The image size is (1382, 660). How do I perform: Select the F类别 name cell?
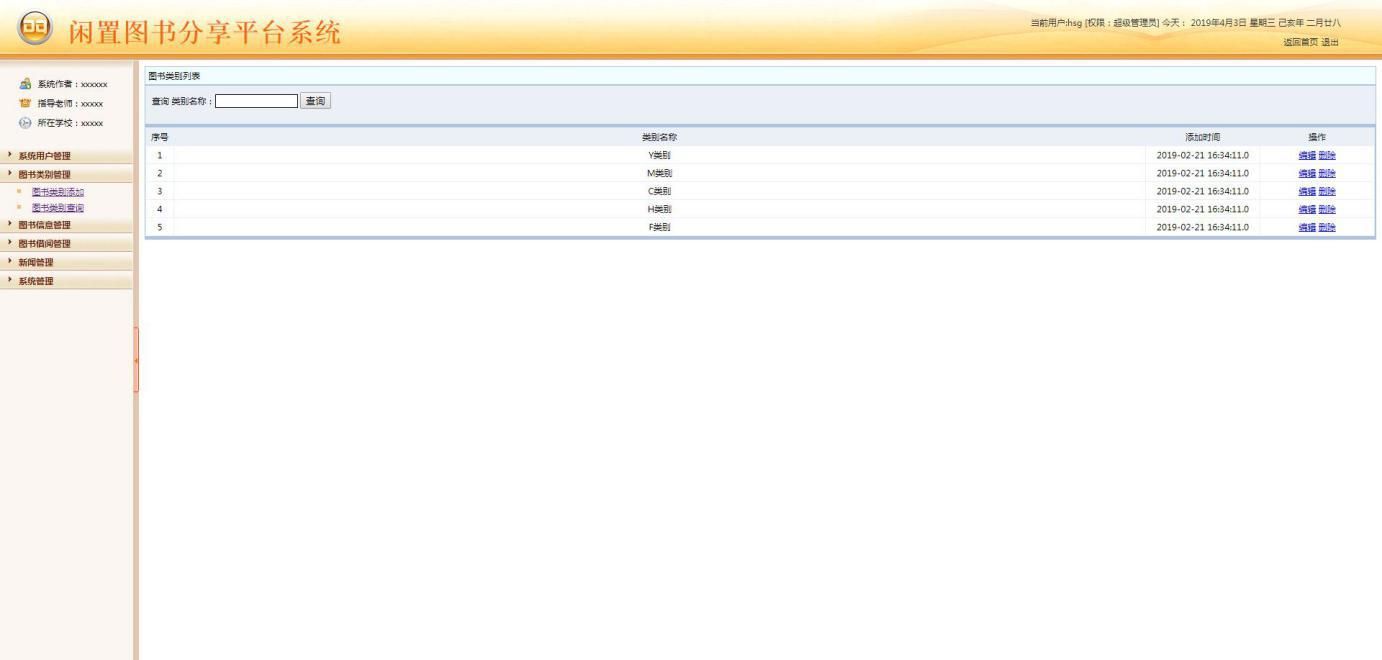pos(659,227)
